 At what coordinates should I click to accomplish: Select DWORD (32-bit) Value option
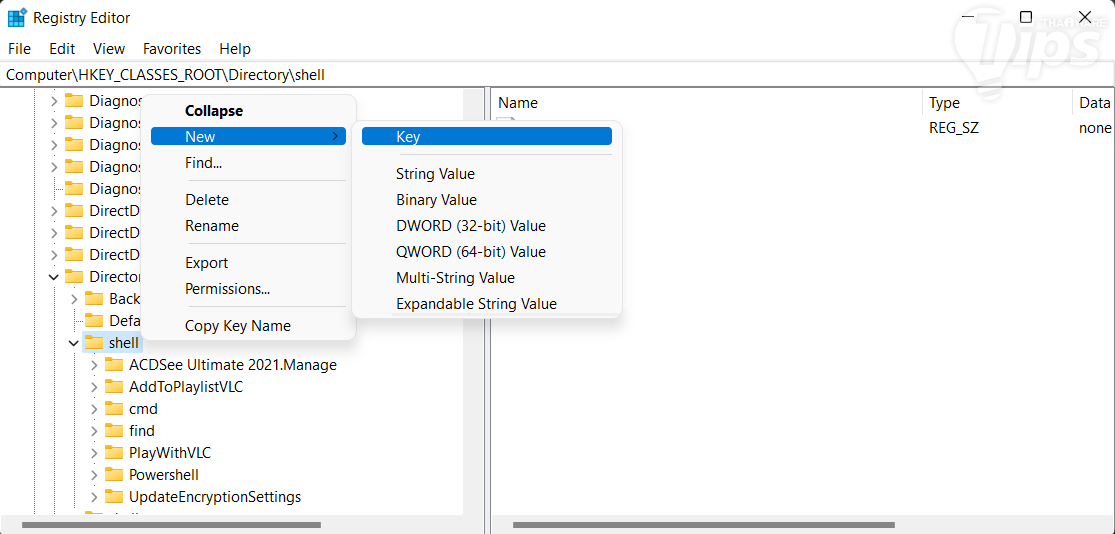pyautogui.click(x=470, y=226)
